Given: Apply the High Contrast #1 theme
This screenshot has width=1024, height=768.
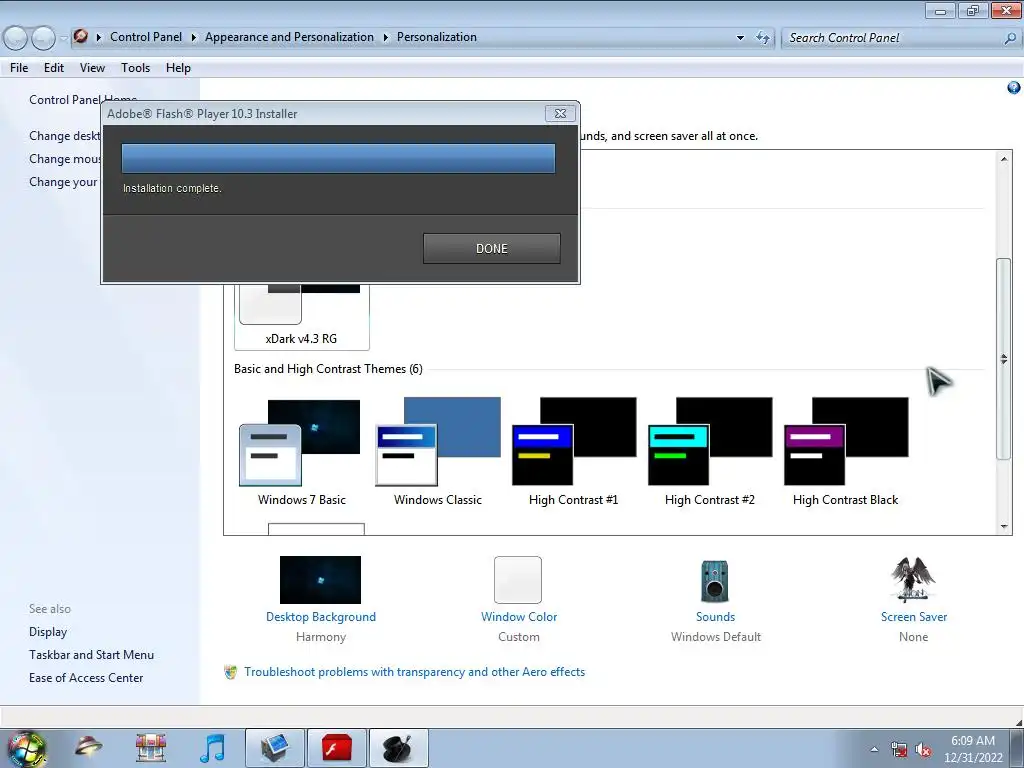Looking at the screenshot, I should coord(573,452).
